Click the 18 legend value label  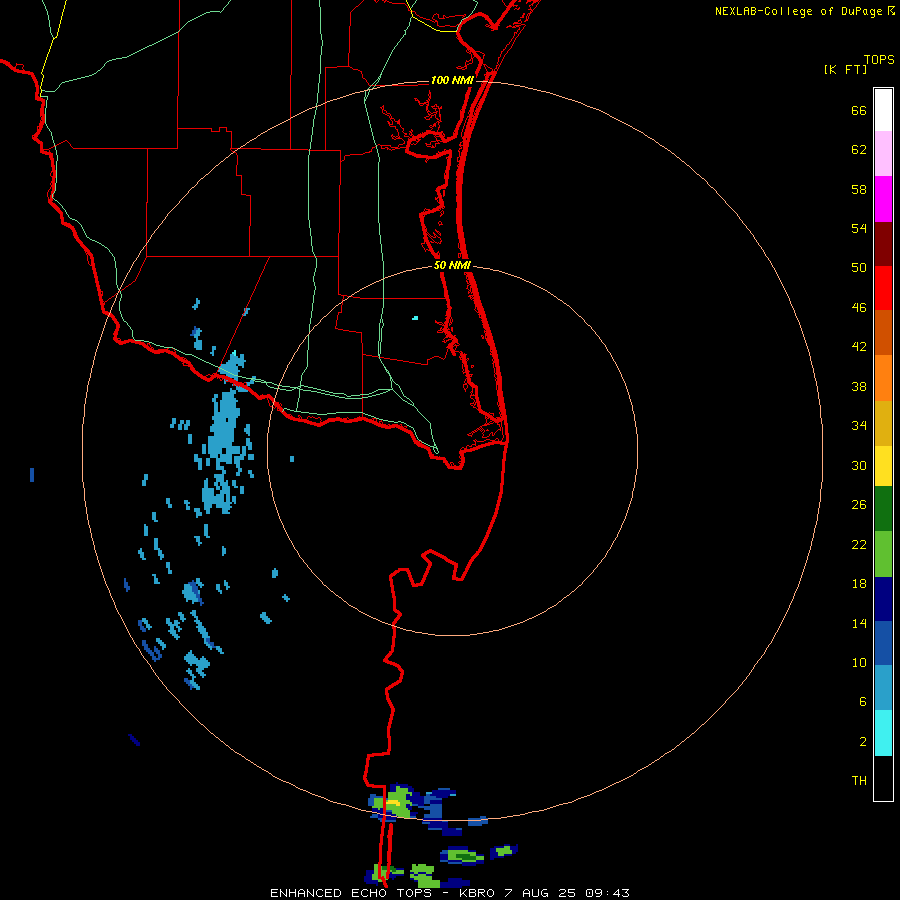pyautogui.click(x=859, y=584)
